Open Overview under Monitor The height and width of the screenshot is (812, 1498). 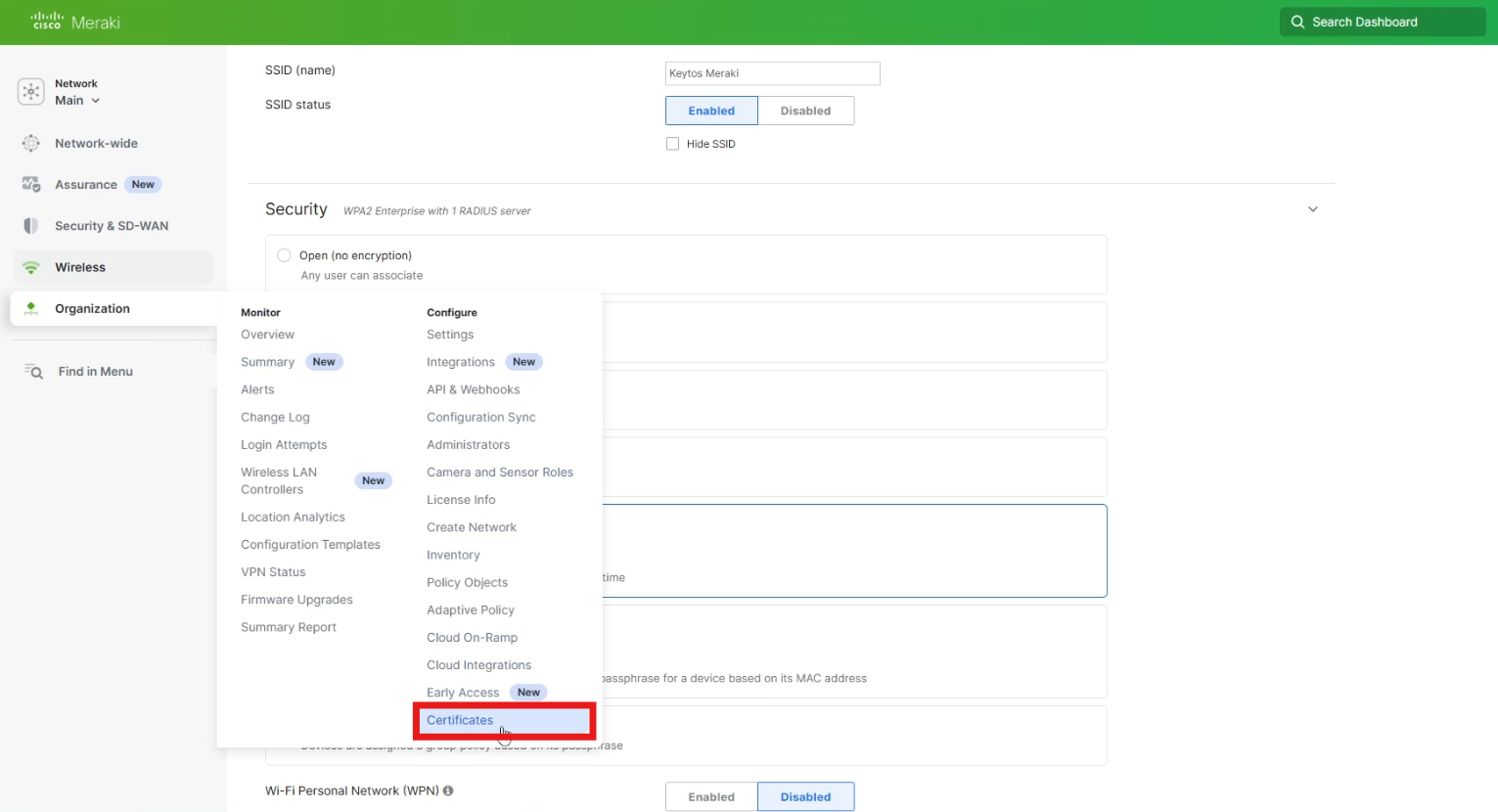click(x=267, y=335)
